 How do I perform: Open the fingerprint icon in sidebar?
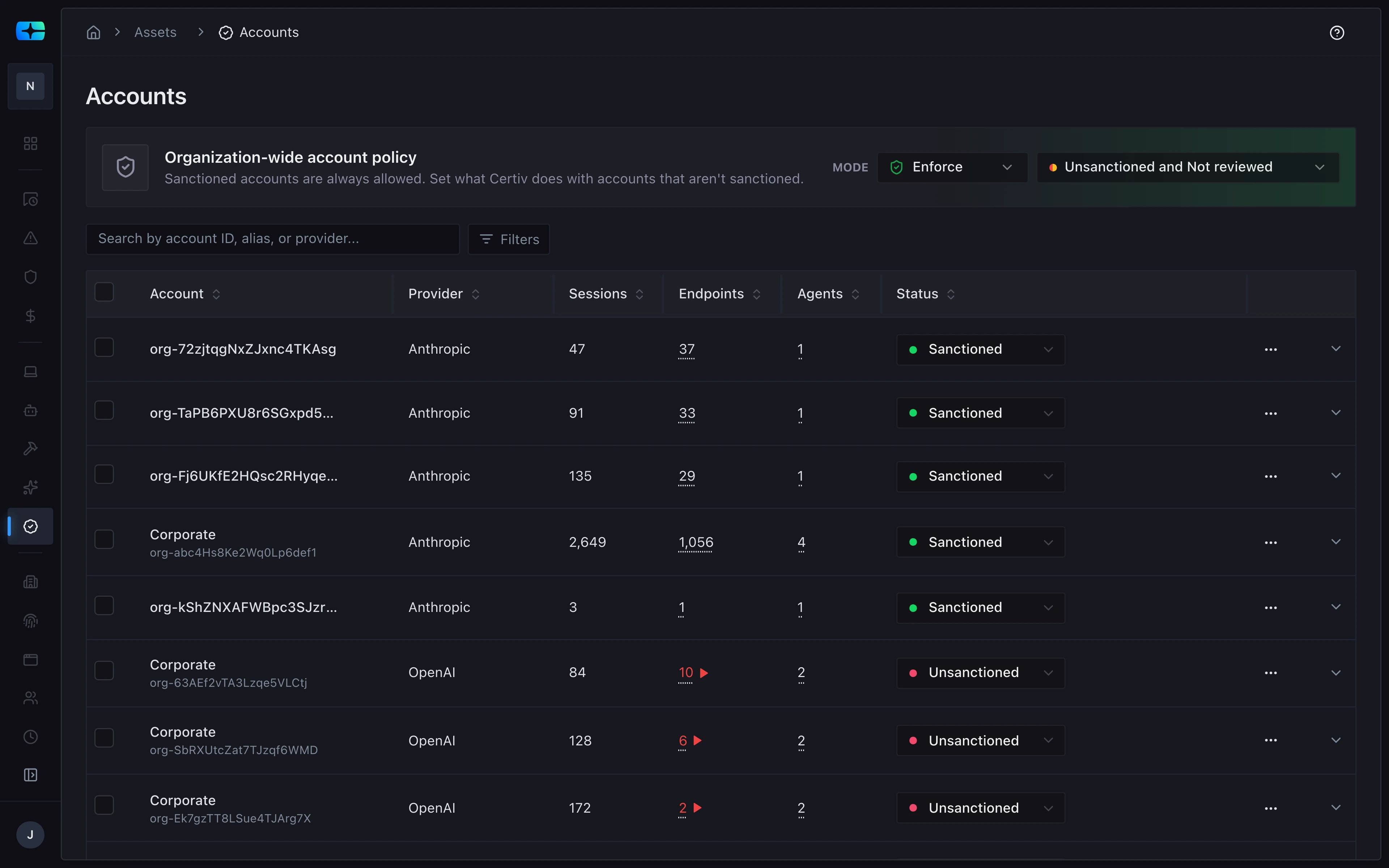[30, 621]
